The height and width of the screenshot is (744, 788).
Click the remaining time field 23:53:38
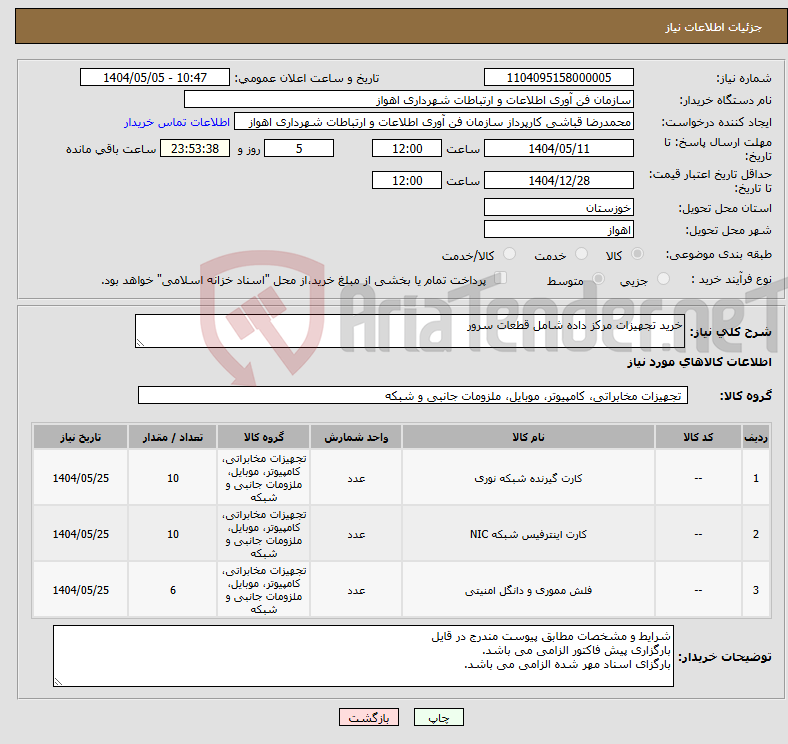click(x=195, y=148)
